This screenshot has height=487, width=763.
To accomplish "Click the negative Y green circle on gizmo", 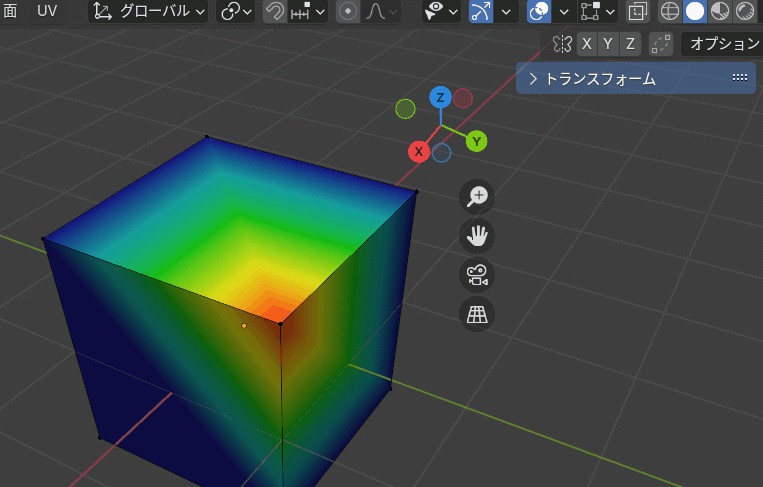I will point(405,109).
